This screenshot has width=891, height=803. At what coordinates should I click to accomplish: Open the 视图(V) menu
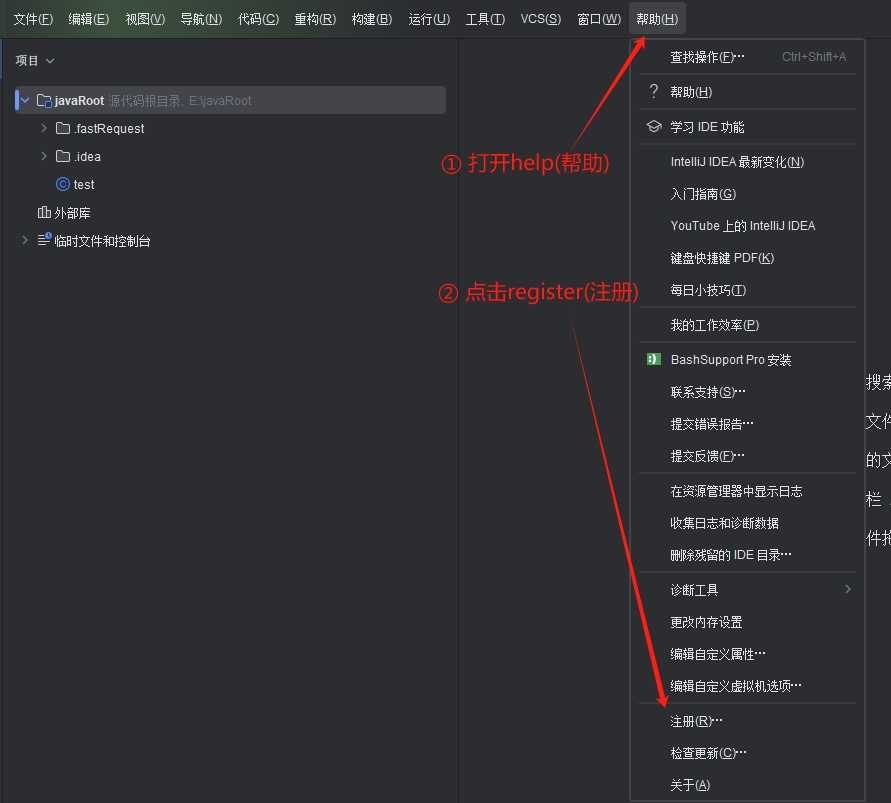pos(145,19)
